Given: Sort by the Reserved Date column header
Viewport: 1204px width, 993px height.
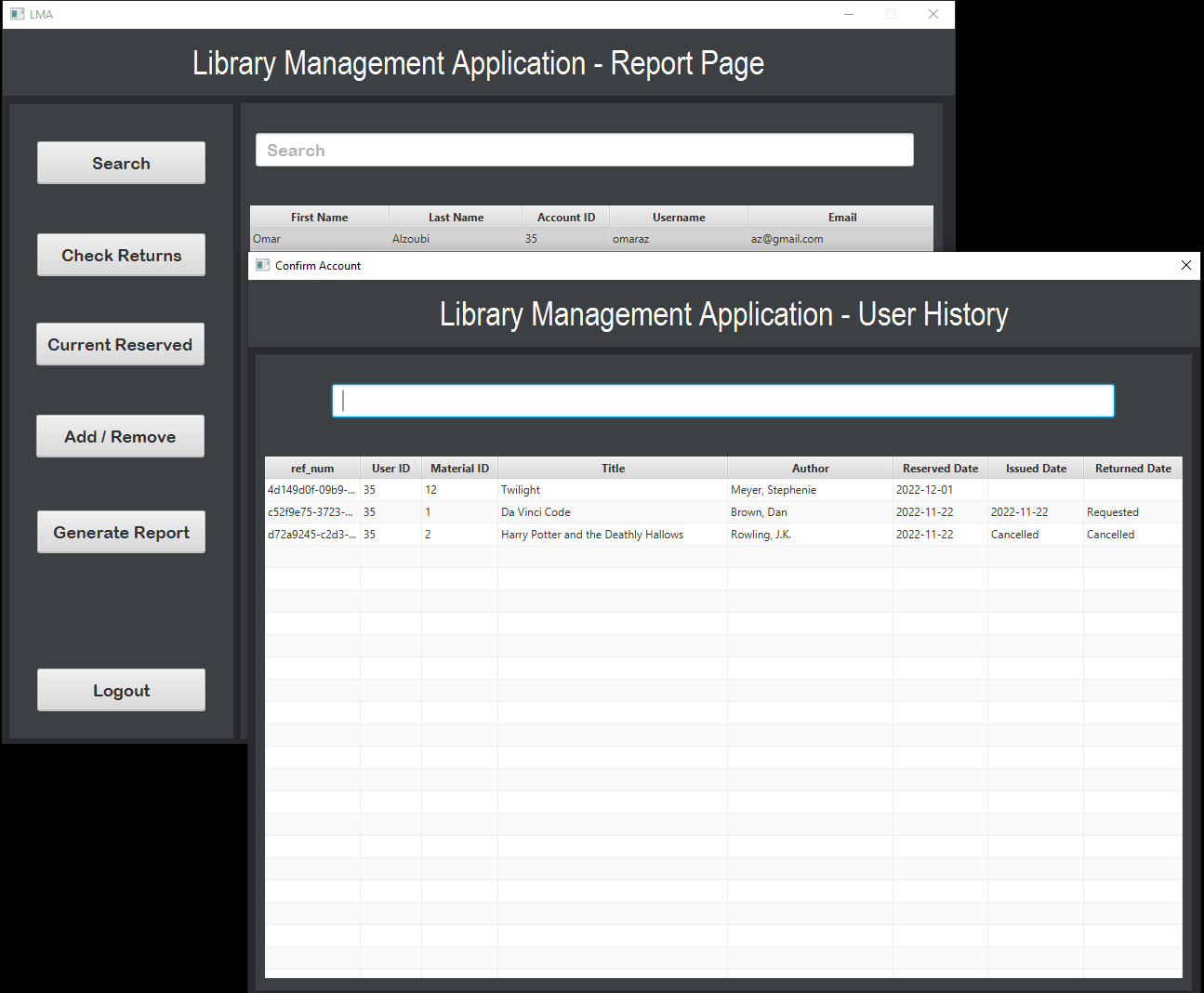Looking at the screenshot, I should coord(939,468).
